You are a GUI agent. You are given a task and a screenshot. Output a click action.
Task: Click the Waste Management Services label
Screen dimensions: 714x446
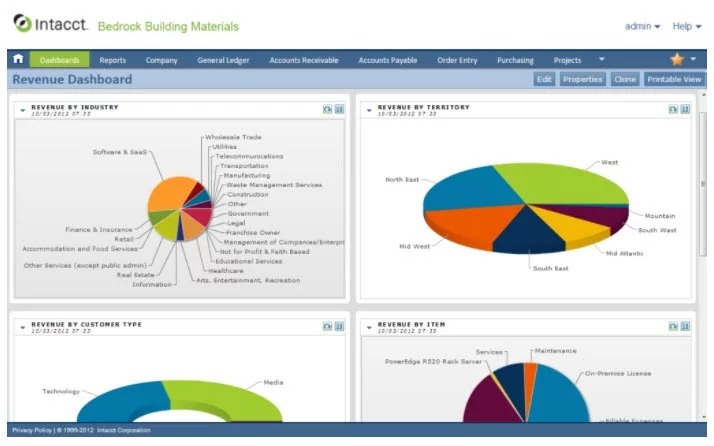(x=274, y=185)
